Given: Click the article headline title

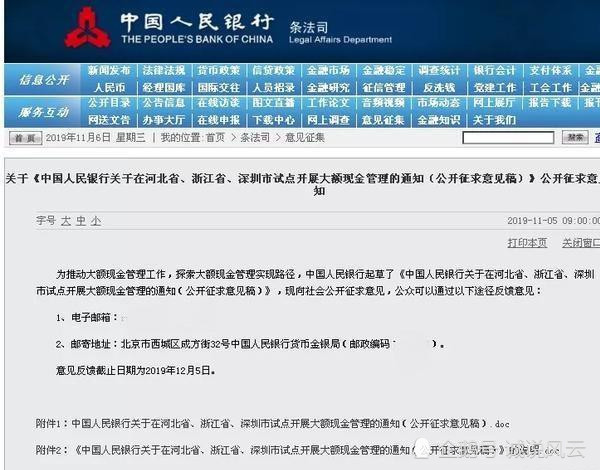Looking at the screenshot, I should tap(303, 184).
